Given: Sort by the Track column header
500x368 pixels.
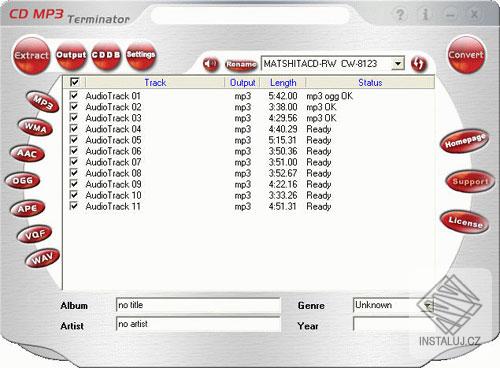Looking at the screenshot, I should click(155, 82).
